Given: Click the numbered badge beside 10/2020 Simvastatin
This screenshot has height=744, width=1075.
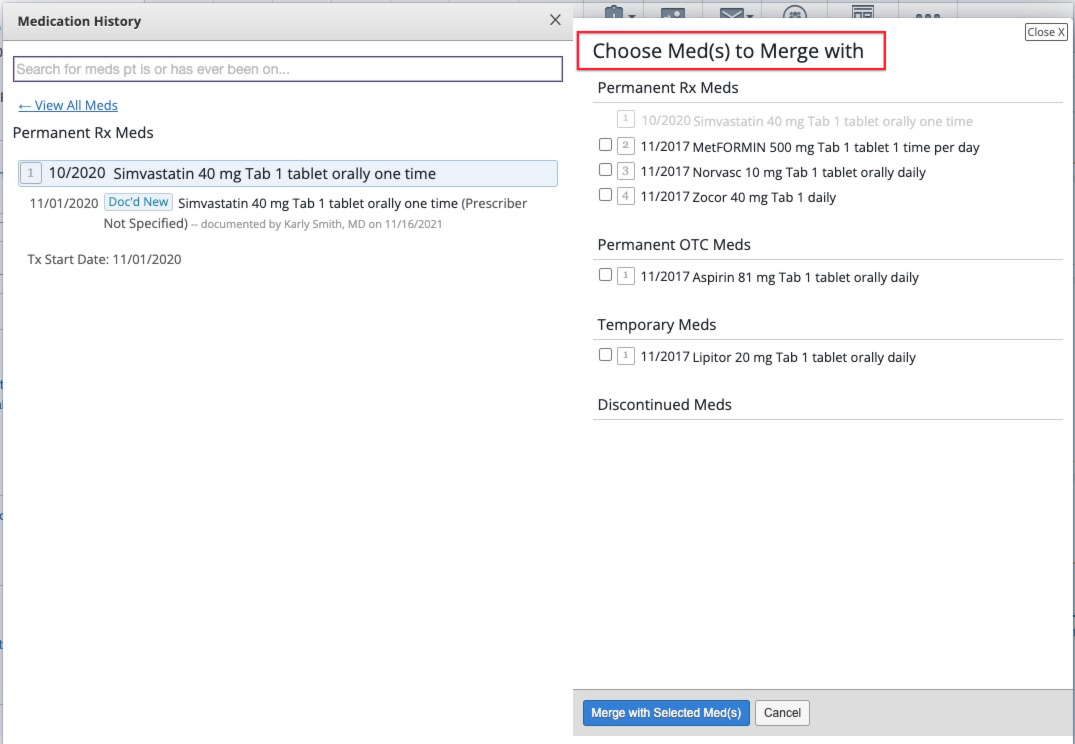Looking at the screenshot, I should (30, 172).
